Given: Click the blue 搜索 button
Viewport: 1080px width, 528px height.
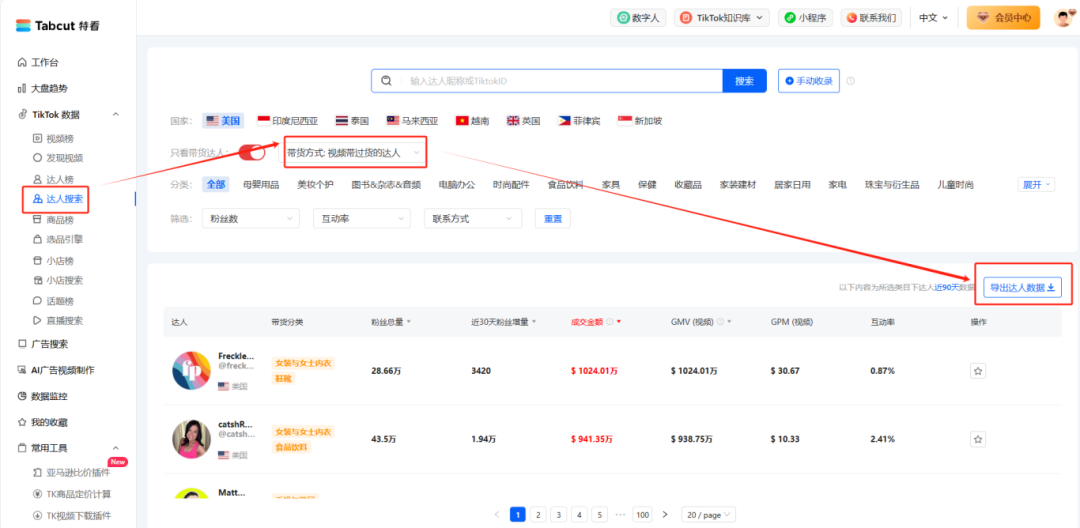Looking at the screenshot, I should click(744, 81).
